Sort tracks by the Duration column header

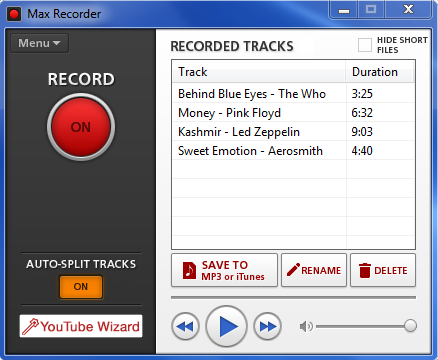pyautogui.click(x=380, y=72)
